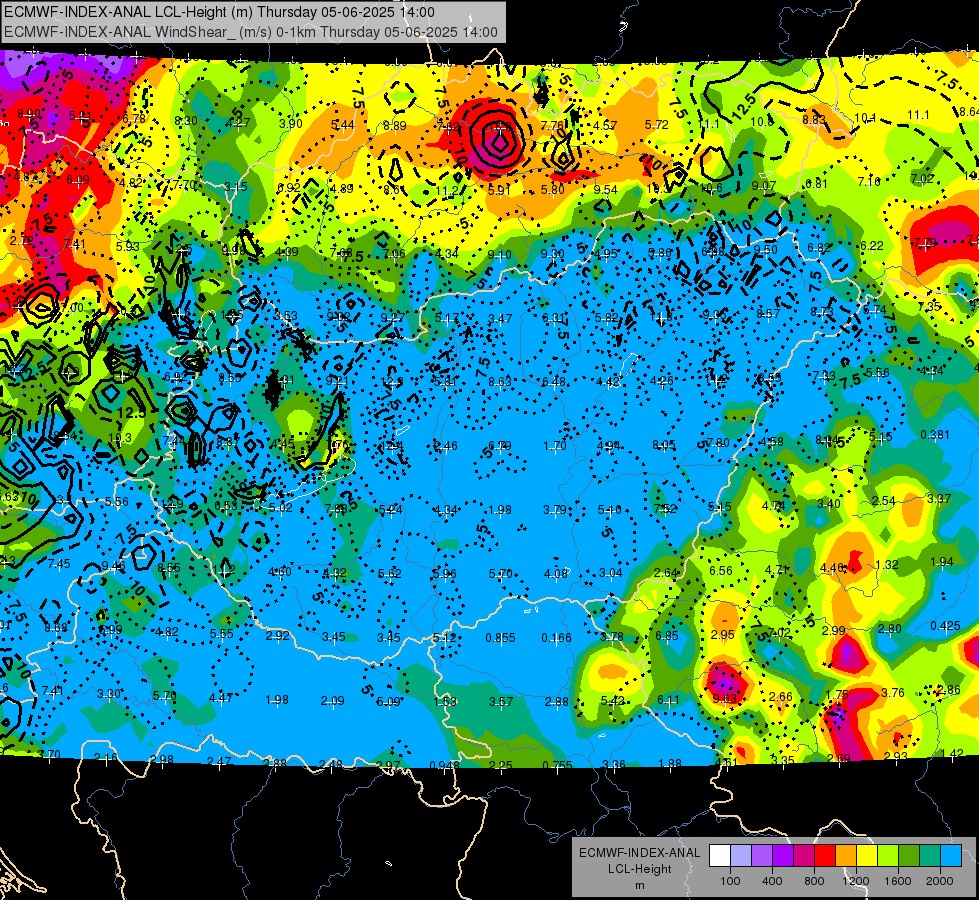Image resolution: width=979 pixels, height=900 pixels.
Task: Click the map value '0.855'
Action: coord(501,638)
